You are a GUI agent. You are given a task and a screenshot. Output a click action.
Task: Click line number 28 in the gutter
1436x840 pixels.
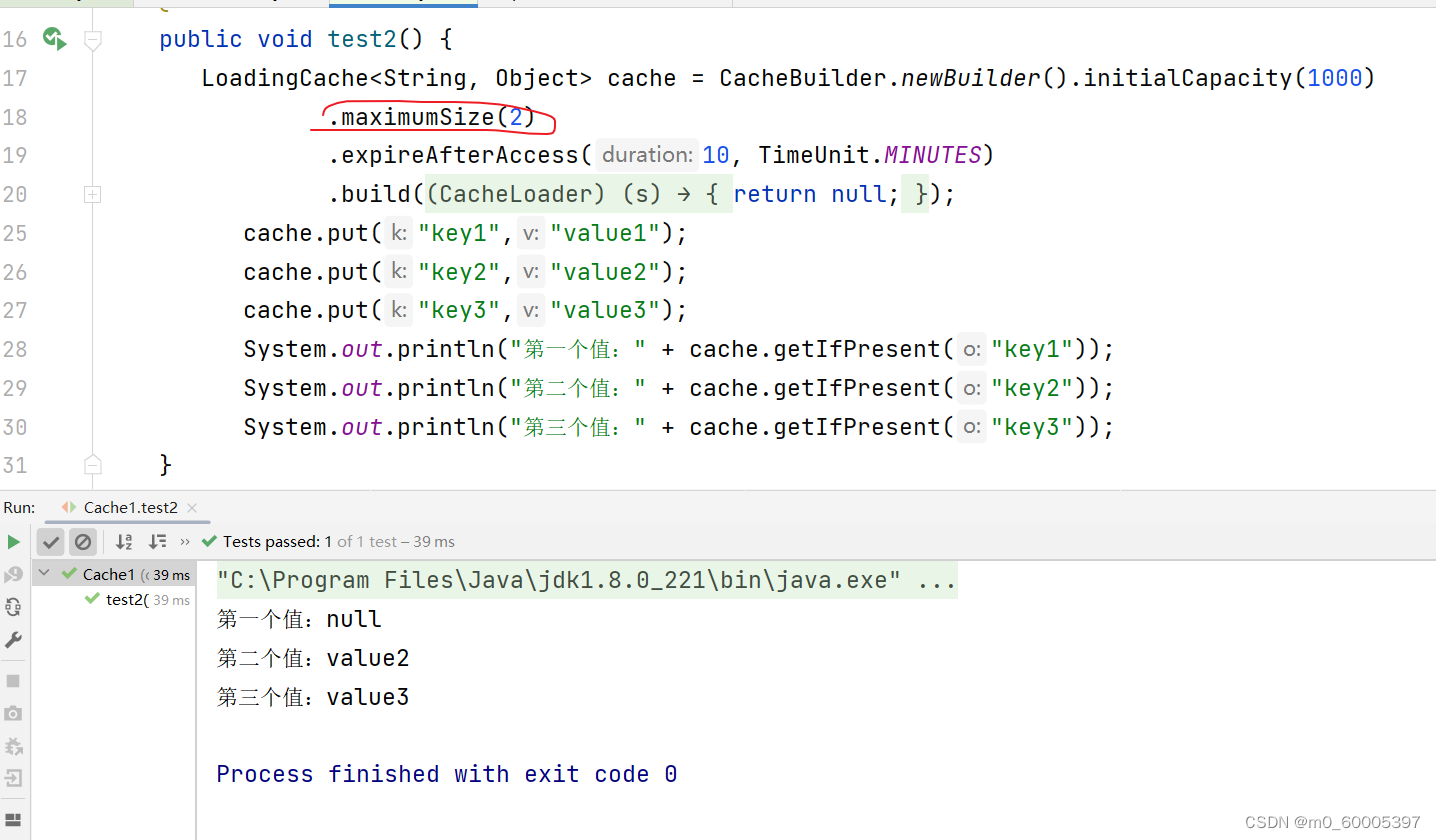coord(16,348)
